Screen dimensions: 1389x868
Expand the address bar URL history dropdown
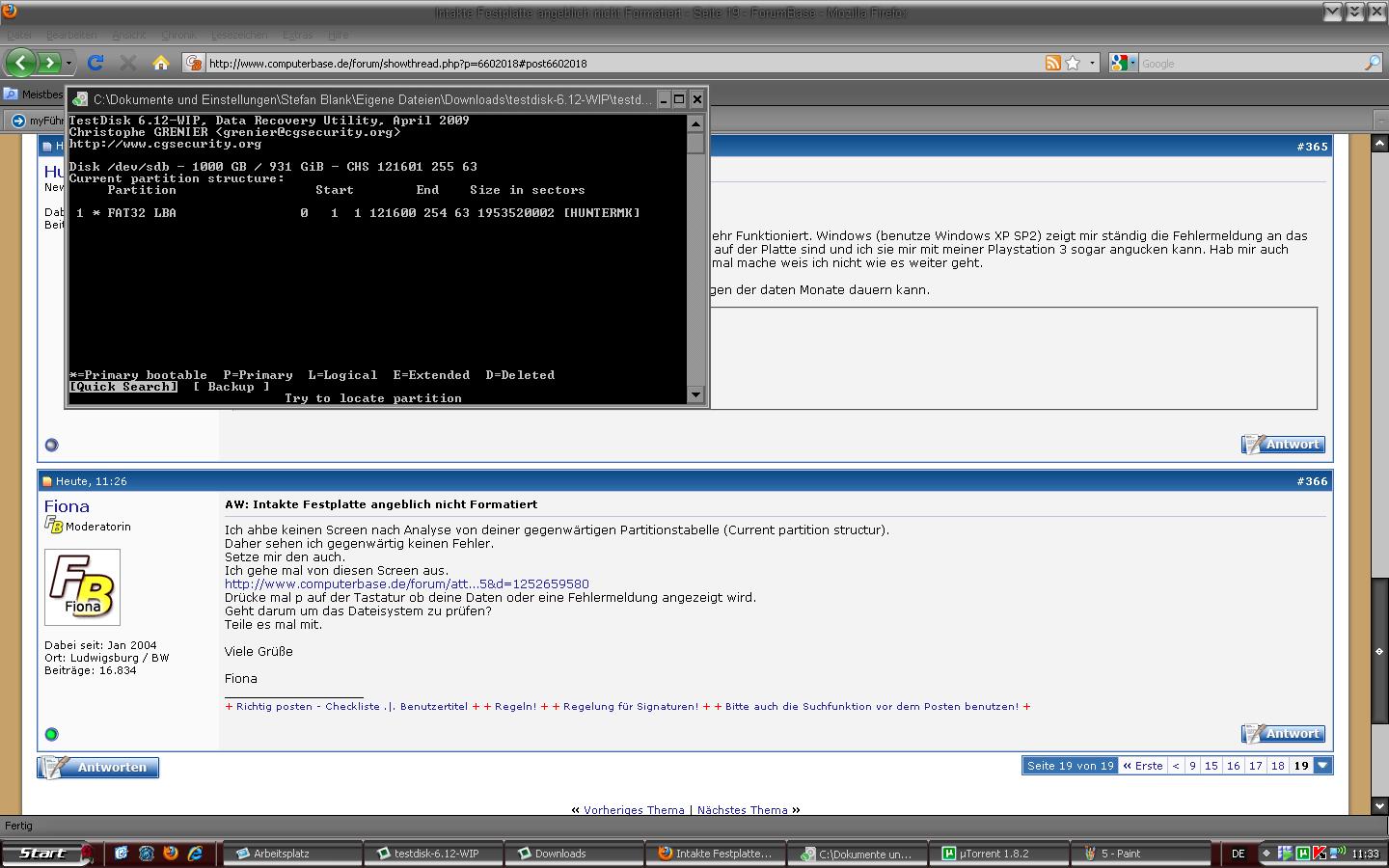[1093, 64]
